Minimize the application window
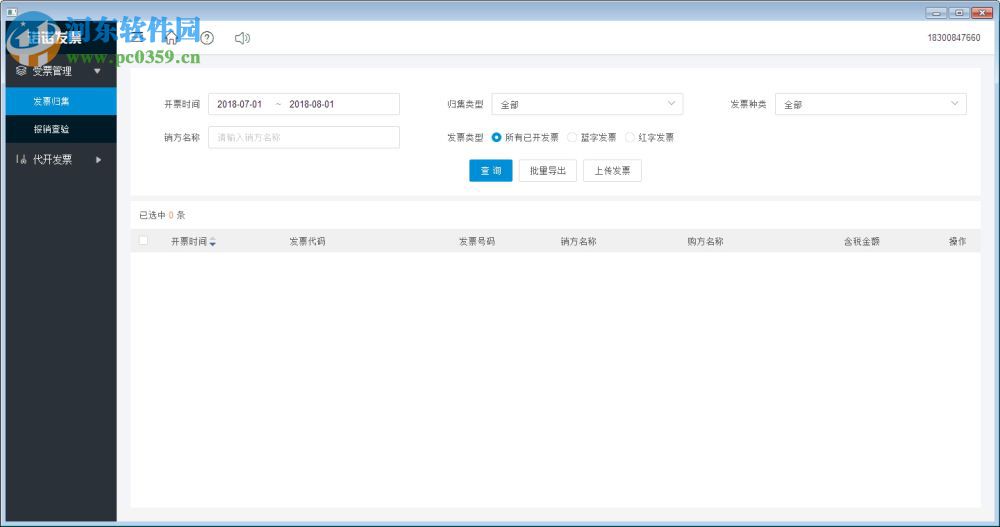Image resolution: width=1000 pixels, height=527 pixels. pos(936,13)
